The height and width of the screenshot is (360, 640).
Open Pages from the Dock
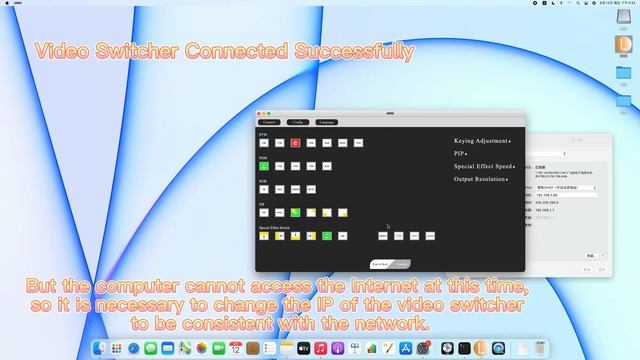[x=389, y=348]
